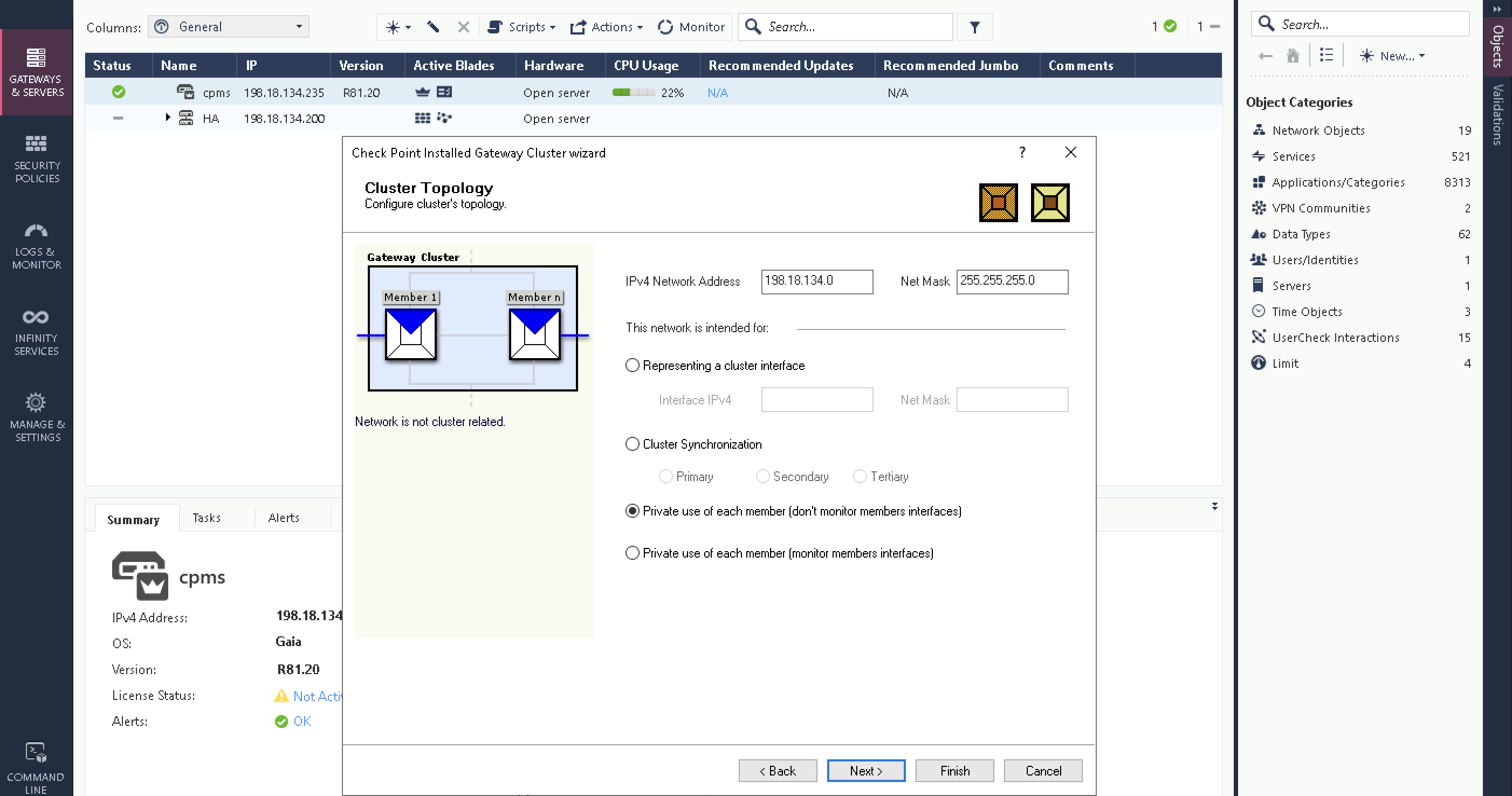
Task: Select the Cluster Synchronization radio button
Action: (x=632, y=444)
